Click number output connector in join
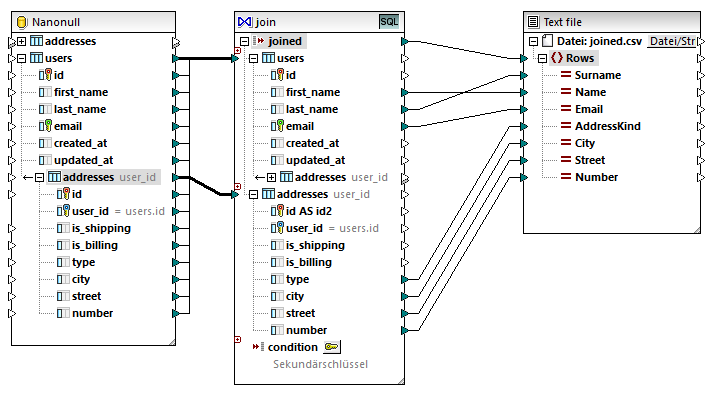713x397 pixels. (x=405, y=330)
